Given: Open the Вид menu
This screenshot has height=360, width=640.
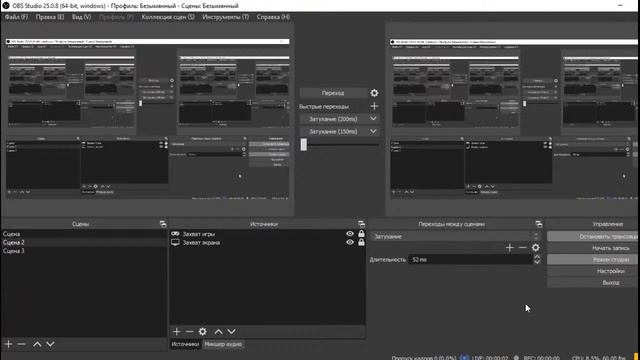Looking at the screenshot, I should (82, 17).
